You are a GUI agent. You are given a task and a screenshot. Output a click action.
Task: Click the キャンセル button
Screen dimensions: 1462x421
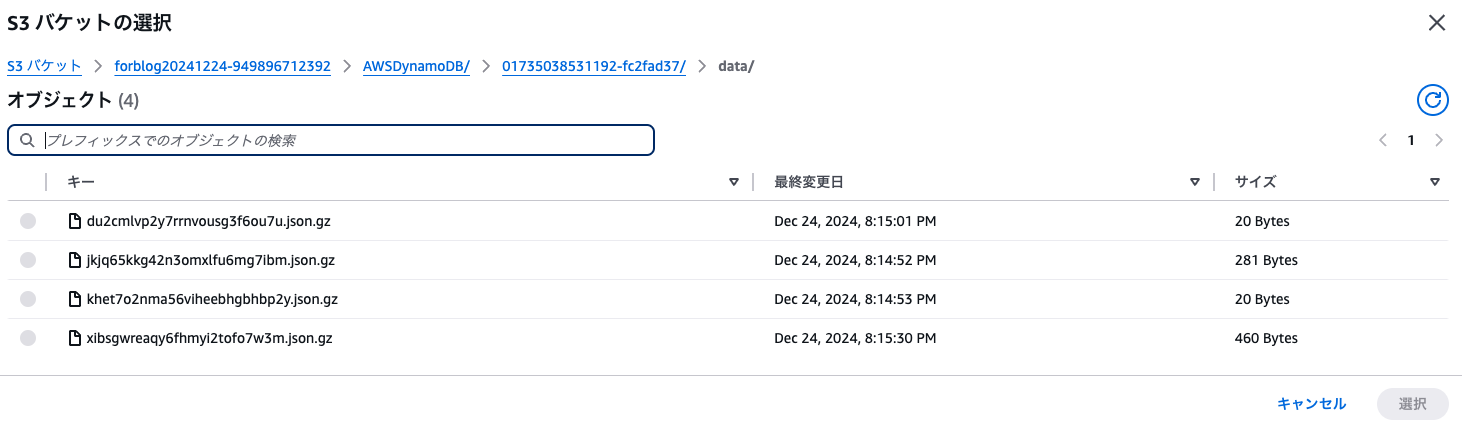[1311, 404]
